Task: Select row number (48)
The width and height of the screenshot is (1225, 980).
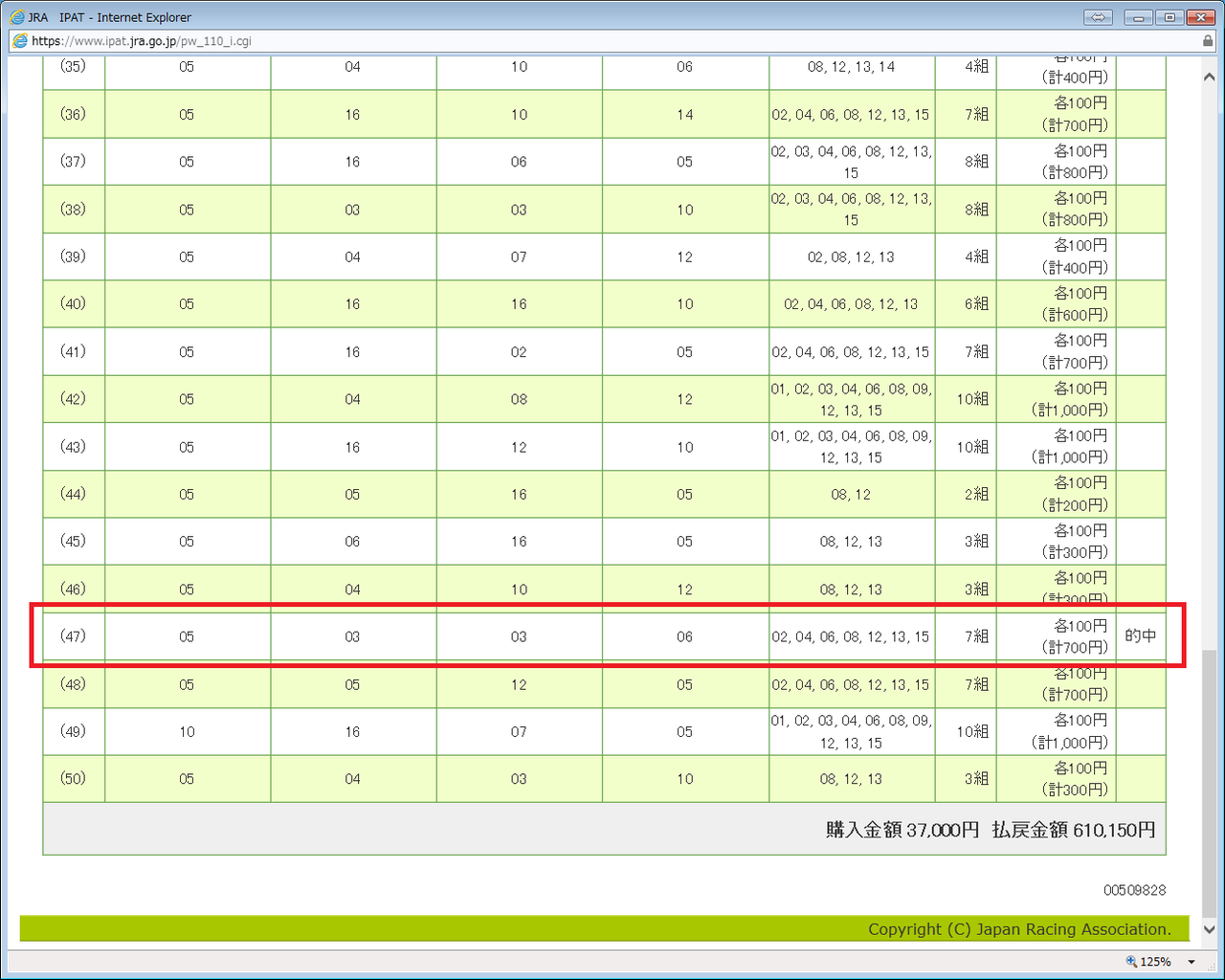Action: [74, 684]
